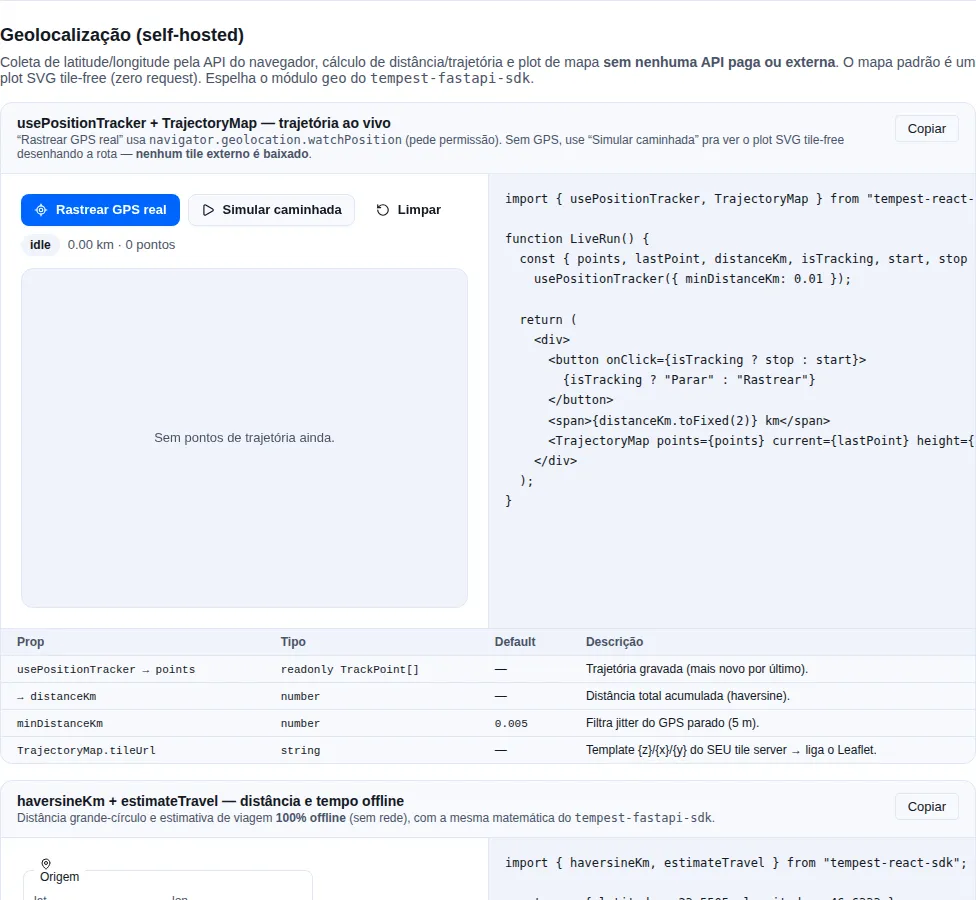
Task: Select the 'usePositionTracker → points' prop cell
Action: click(x=106, y=669)
